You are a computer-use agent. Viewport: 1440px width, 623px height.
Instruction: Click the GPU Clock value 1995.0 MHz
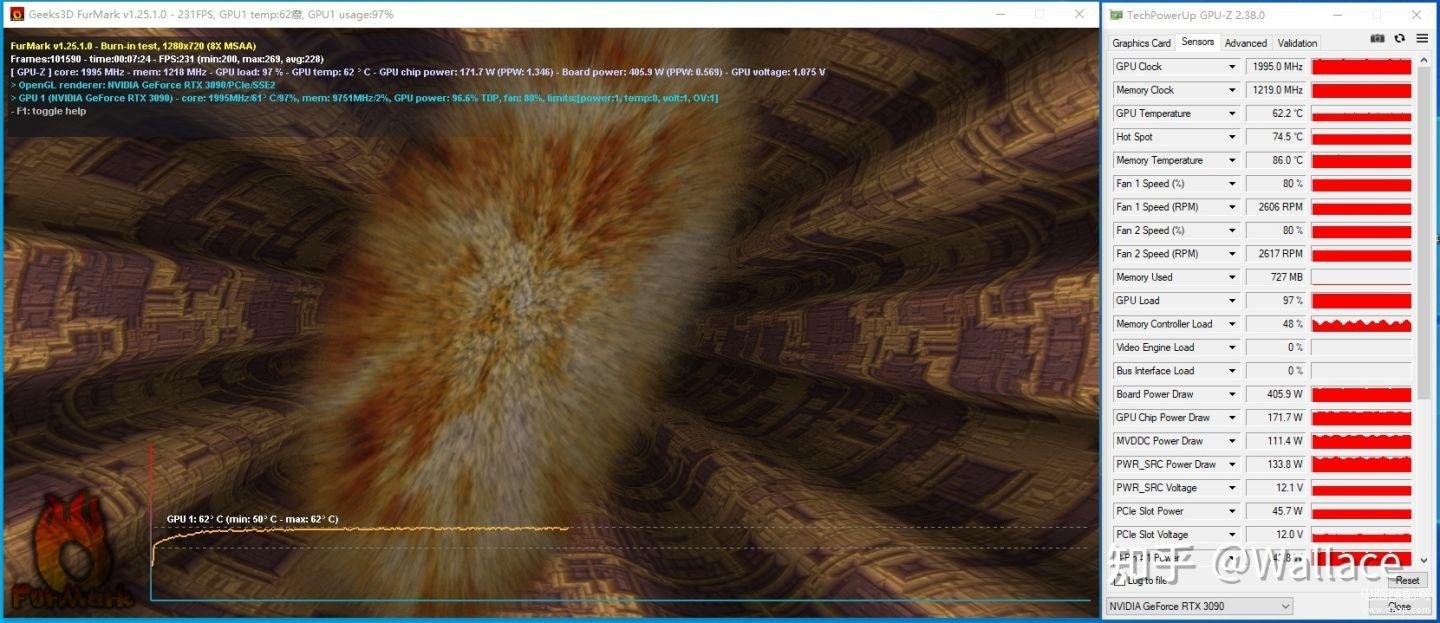click(x=1275, y=66)
